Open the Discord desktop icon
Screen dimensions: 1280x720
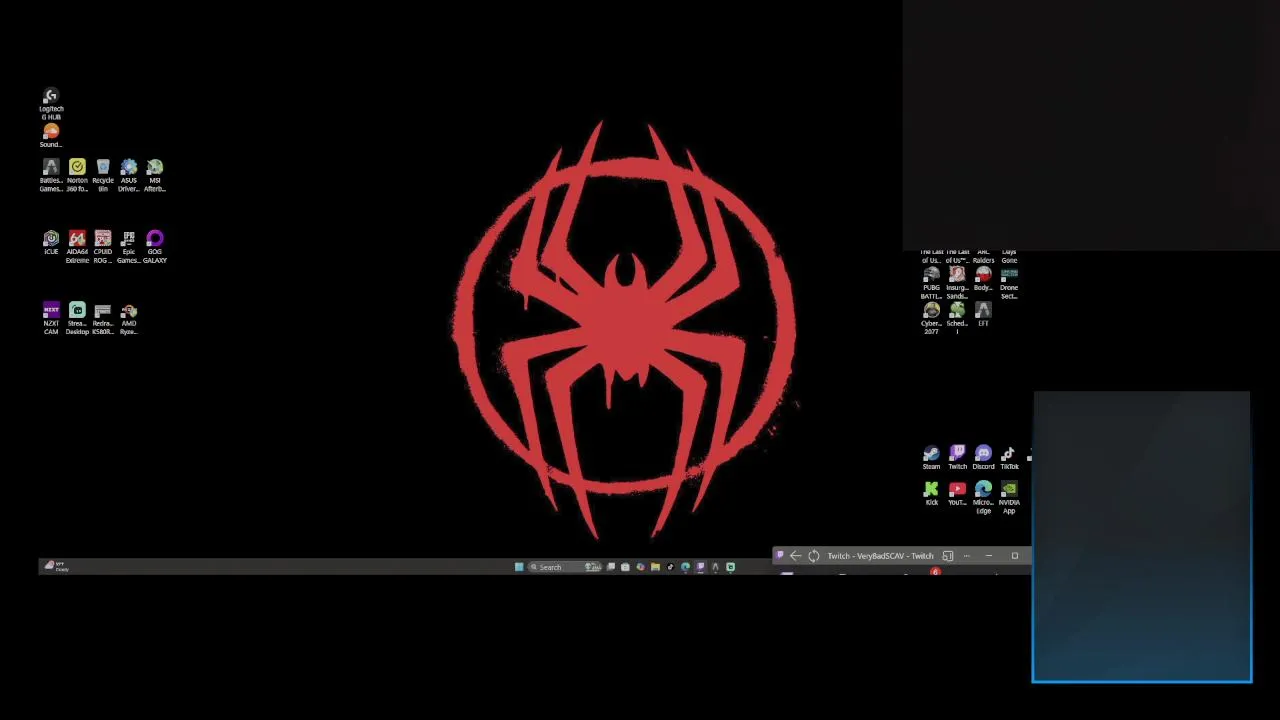click(x=983, y=458)
